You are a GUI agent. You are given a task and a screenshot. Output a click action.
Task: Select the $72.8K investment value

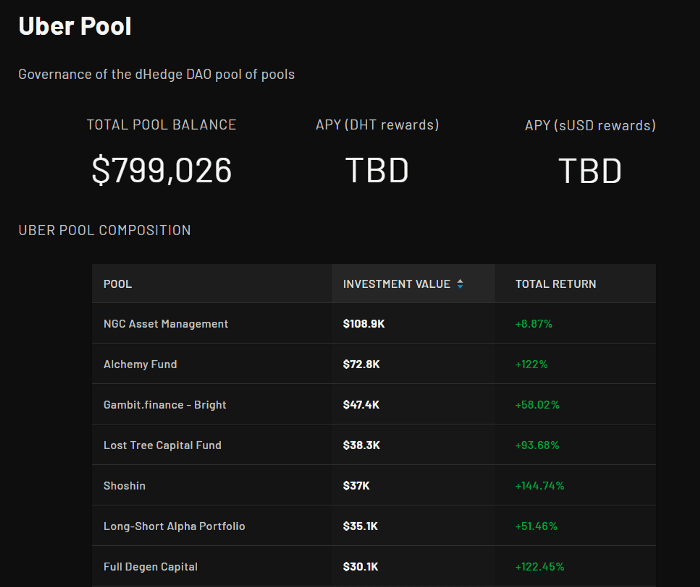click(361, 364)
